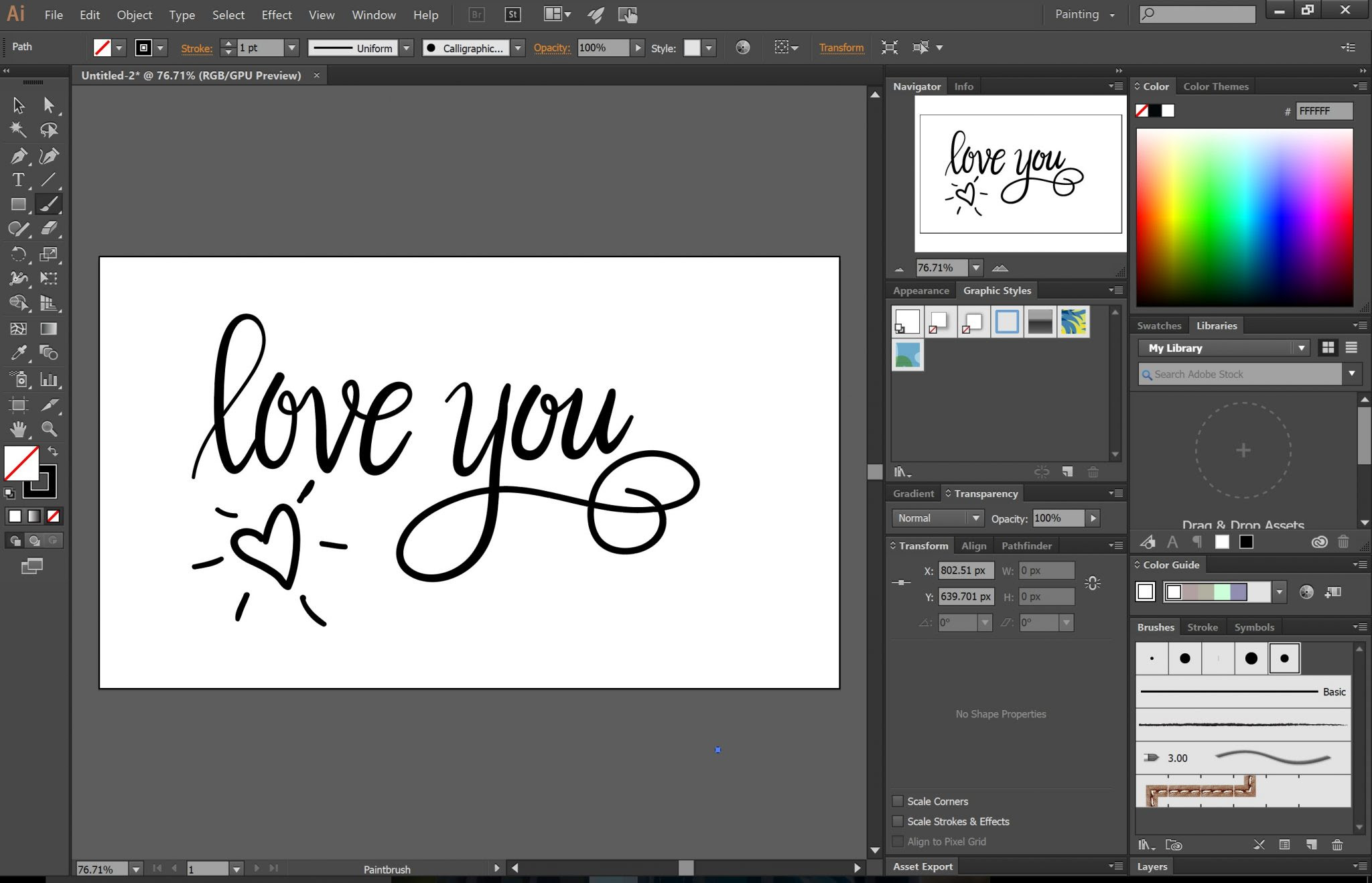Show Libraries items in list view
1372x883 pixels.
click(1351, 348)
